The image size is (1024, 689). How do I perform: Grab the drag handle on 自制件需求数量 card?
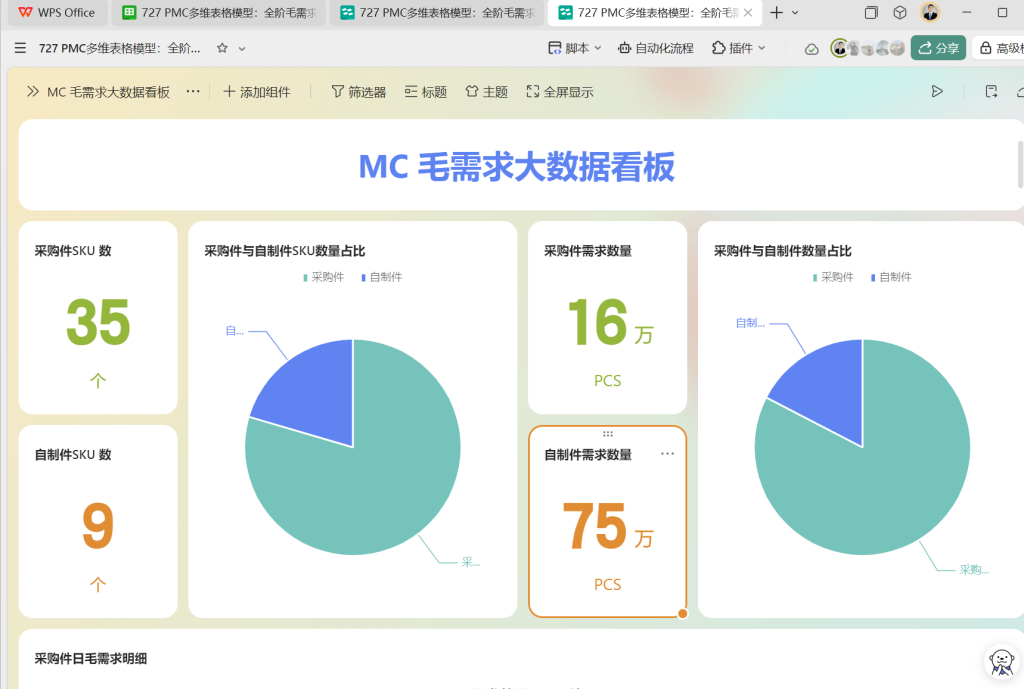pos(607,434)
